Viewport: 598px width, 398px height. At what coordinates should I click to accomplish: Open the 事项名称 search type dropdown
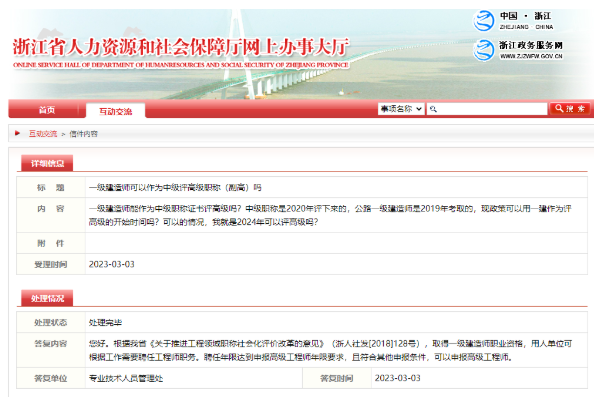point(401,109)
